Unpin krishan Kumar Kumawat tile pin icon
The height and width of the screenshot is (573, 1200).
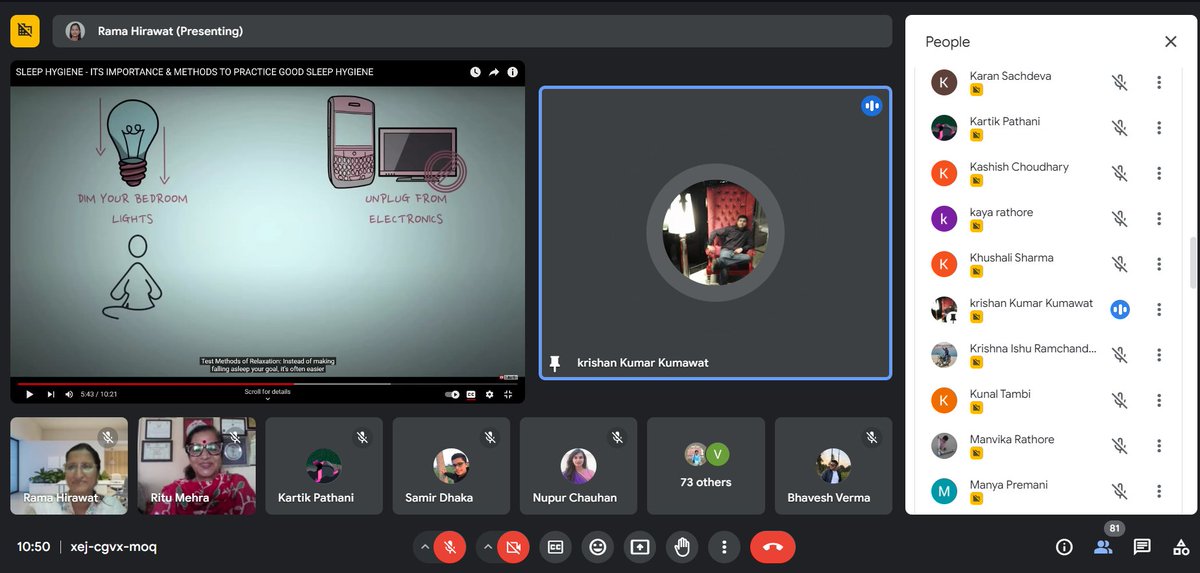click(x=554, y=363)
